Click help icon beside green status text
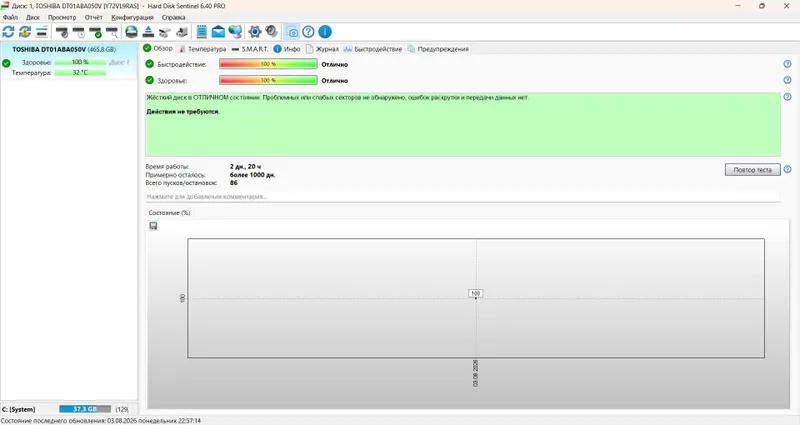This screenshot has width=800, height=425. point(787,96)
